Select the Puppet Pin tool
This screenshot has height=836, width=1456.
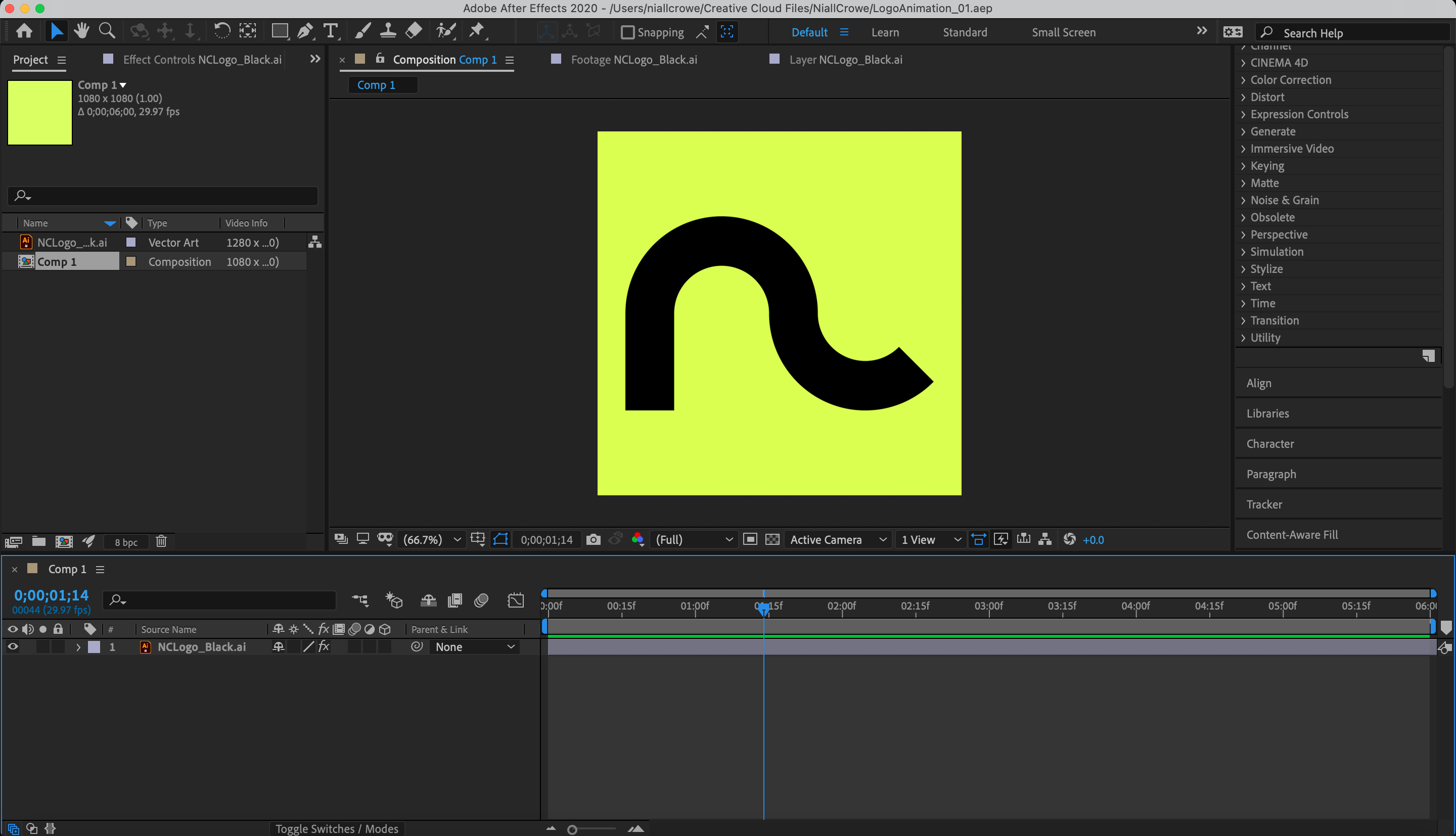[x=477, y=31]
